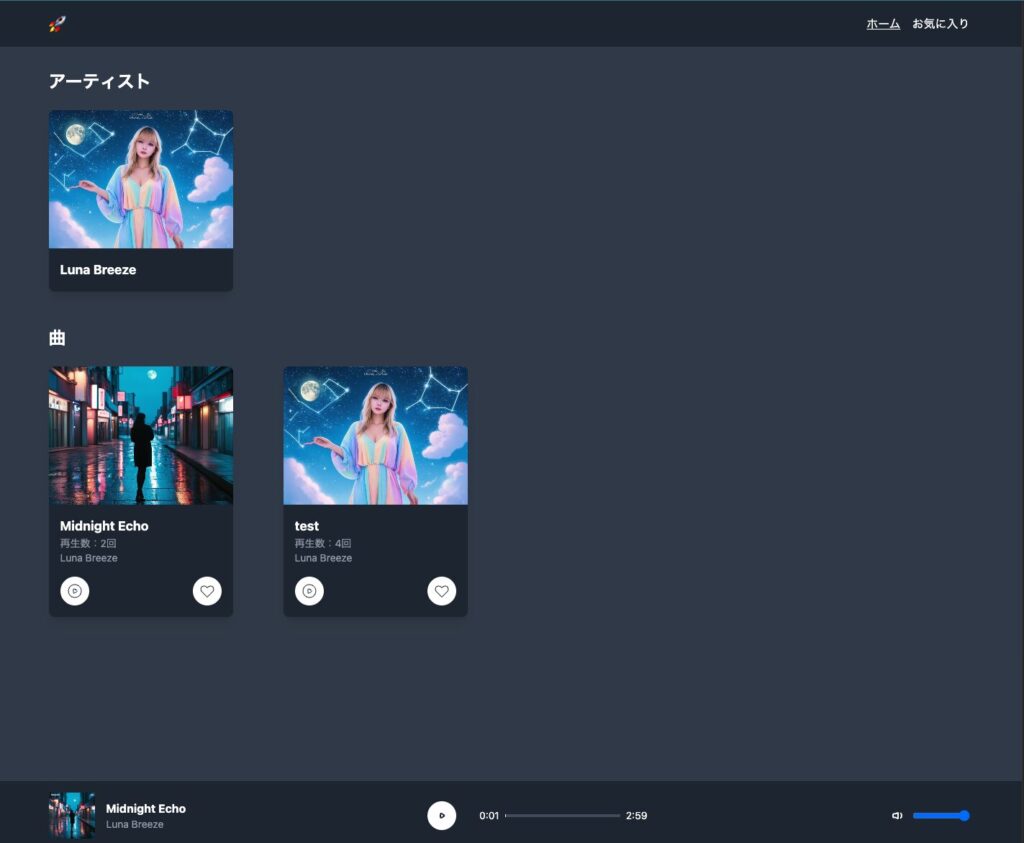Click the Midnight Echo card title
The image size is (1024, 843).
[x=104, y=526]
